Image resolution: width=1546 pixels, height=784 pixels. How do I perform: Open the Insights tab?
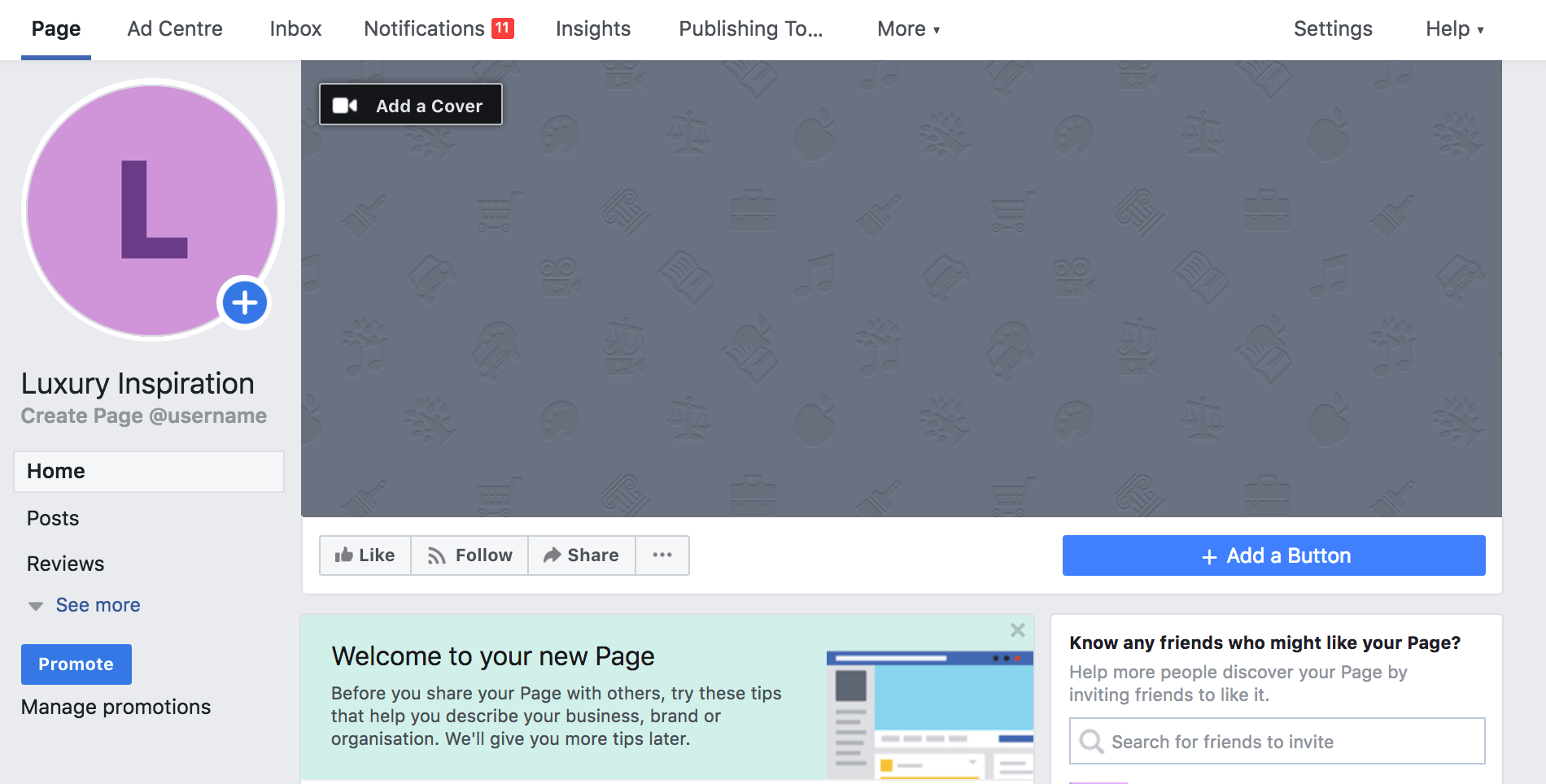[593, 29]
